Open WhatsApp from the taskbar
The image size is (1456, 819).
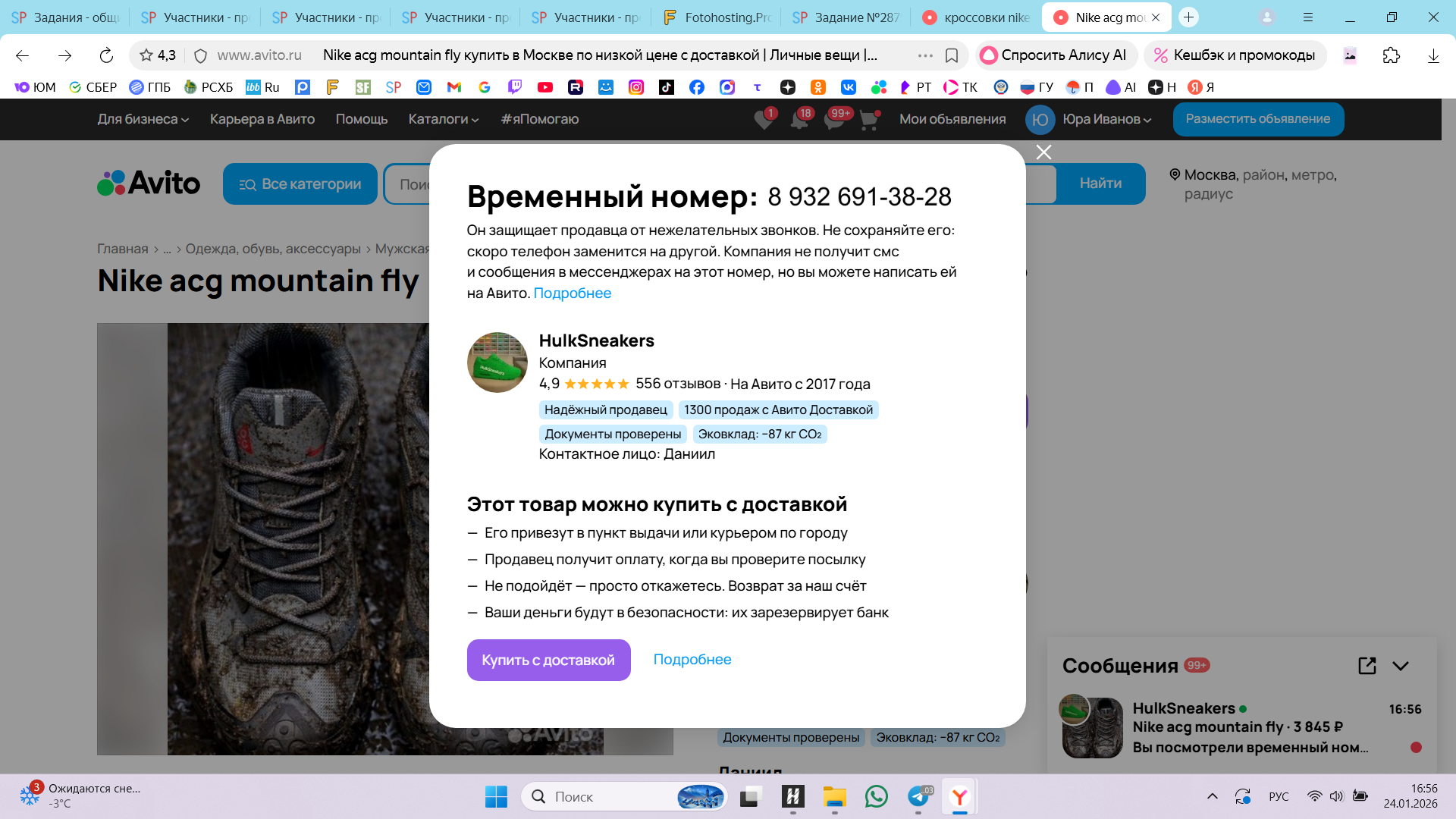876,796
